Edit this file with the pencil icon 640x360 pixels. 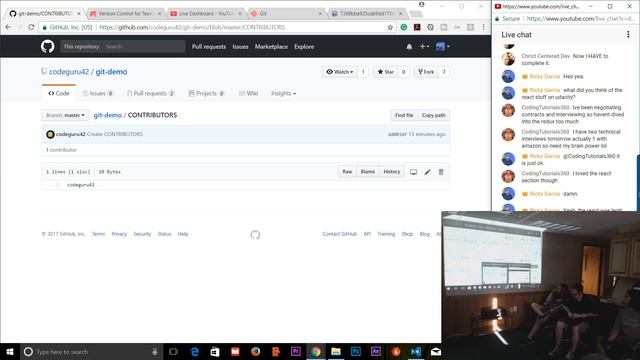(427, 172)
